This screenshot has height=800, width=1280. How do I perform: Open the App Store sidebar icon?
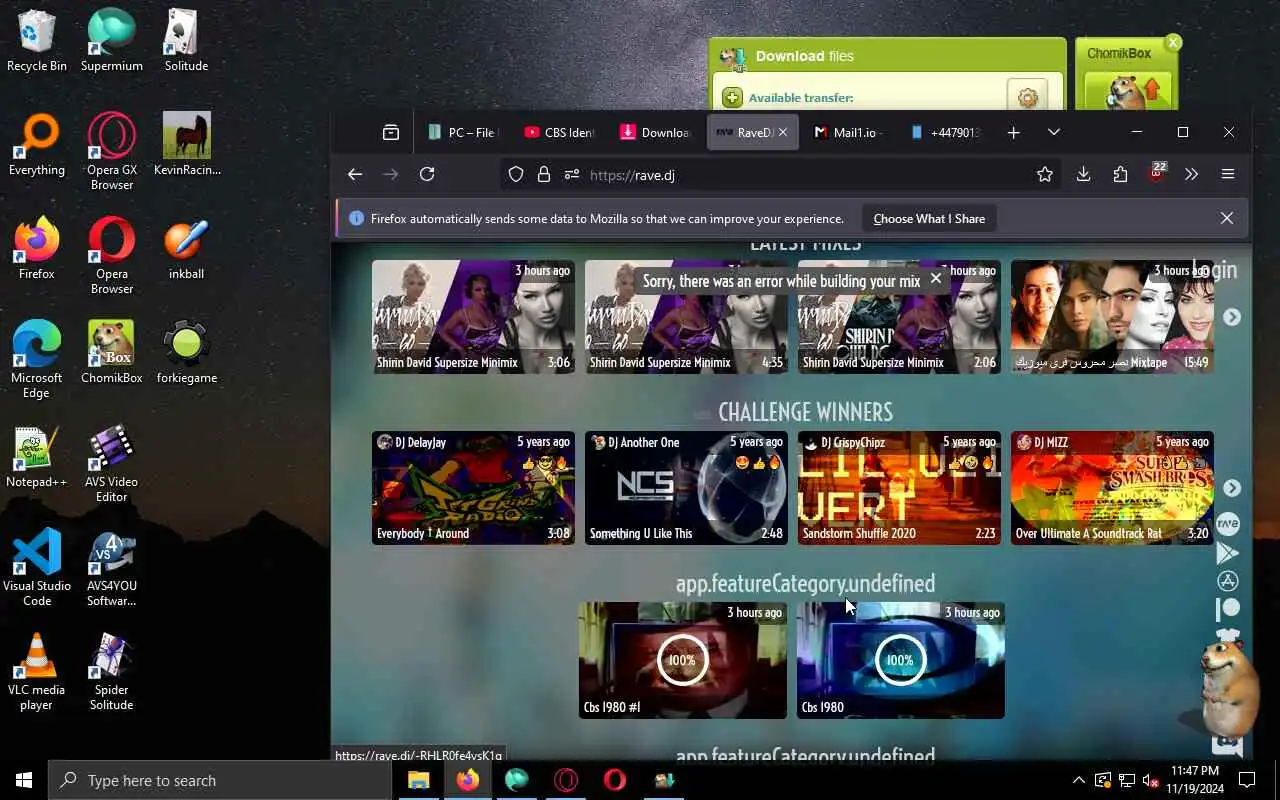(x=1228, y=580)
